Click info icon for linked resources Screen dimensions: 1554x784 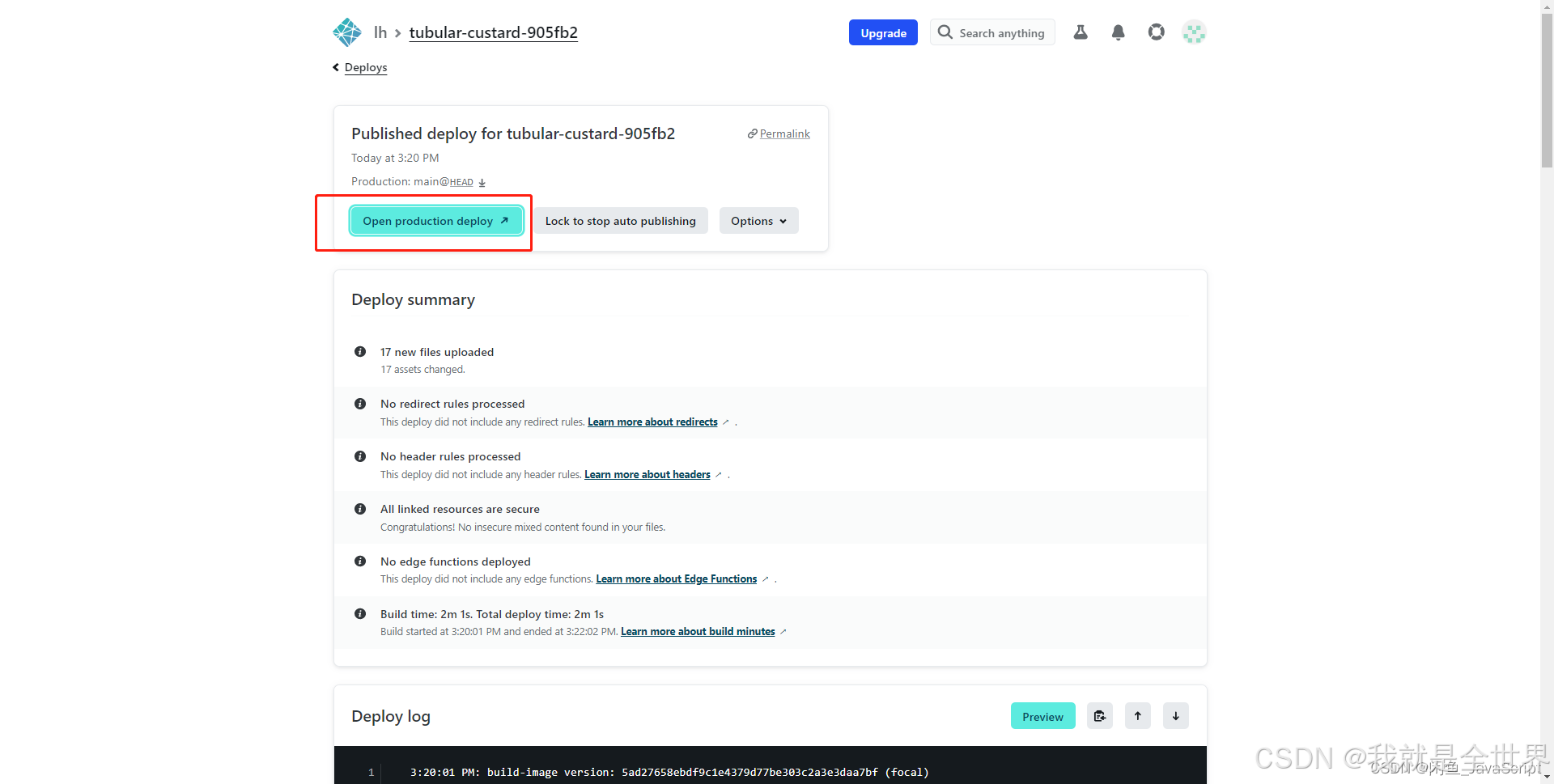[360, 509]
